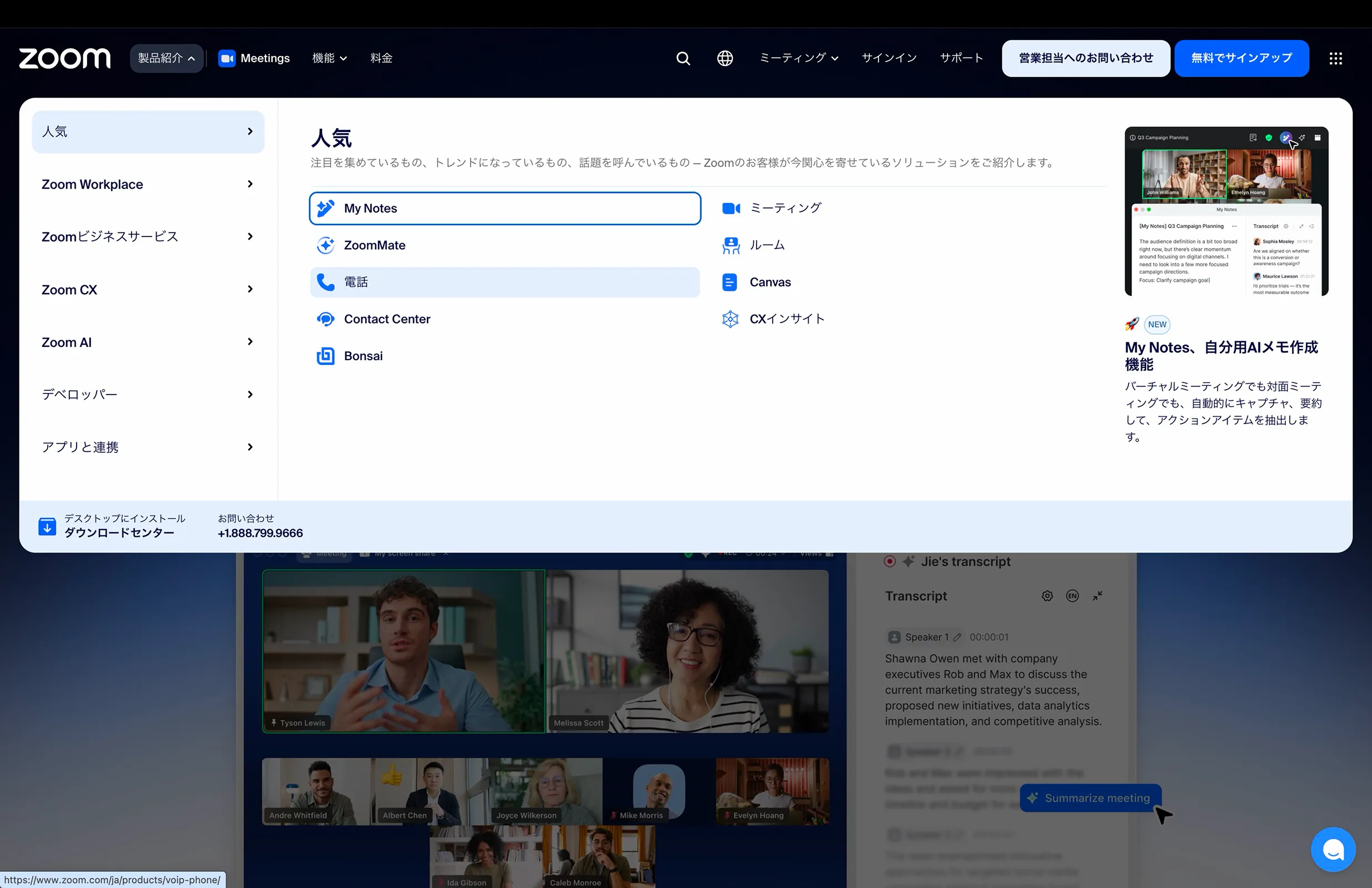Click the ルーム rooms icon
1372x888 pixels.
[731, 245]
